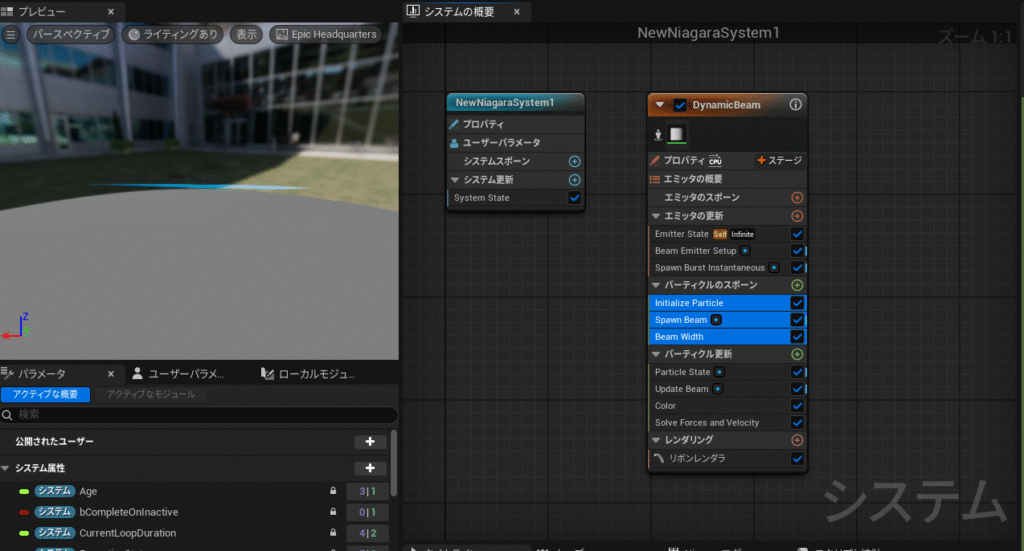The width and height of the screenshot is (1024, 551).
Task: Click the lock icon on Age row
Action: [333, 491]
